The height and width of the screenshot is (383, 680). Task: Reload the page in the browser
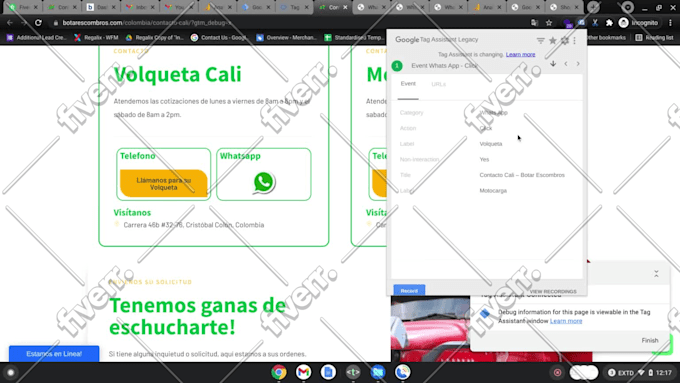38,23
